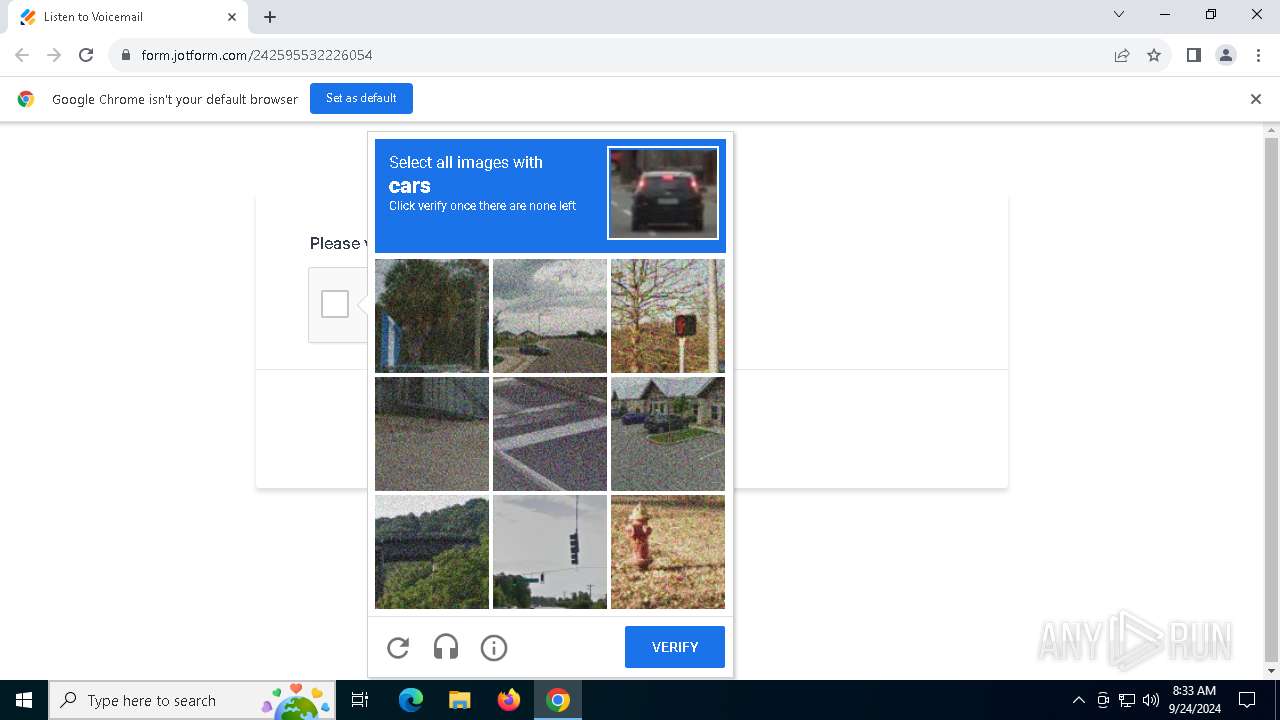The width and height of the screenshot is (1280, 720).
Task: Reload the current page
Action: tap(86, 55)
